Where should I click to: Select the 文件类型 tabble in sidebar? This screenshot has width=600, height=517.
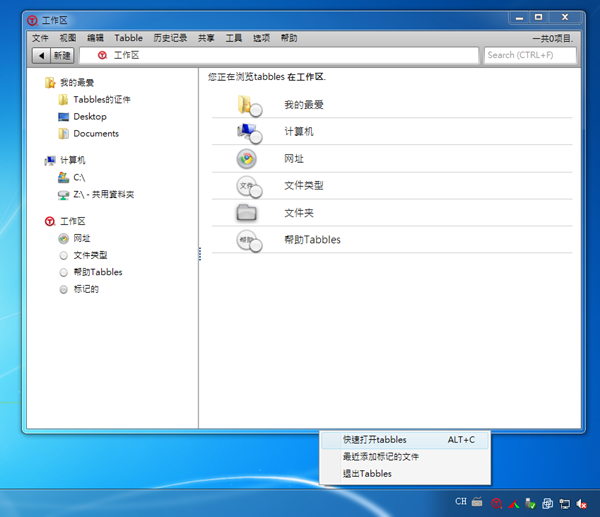click(83, 255)
